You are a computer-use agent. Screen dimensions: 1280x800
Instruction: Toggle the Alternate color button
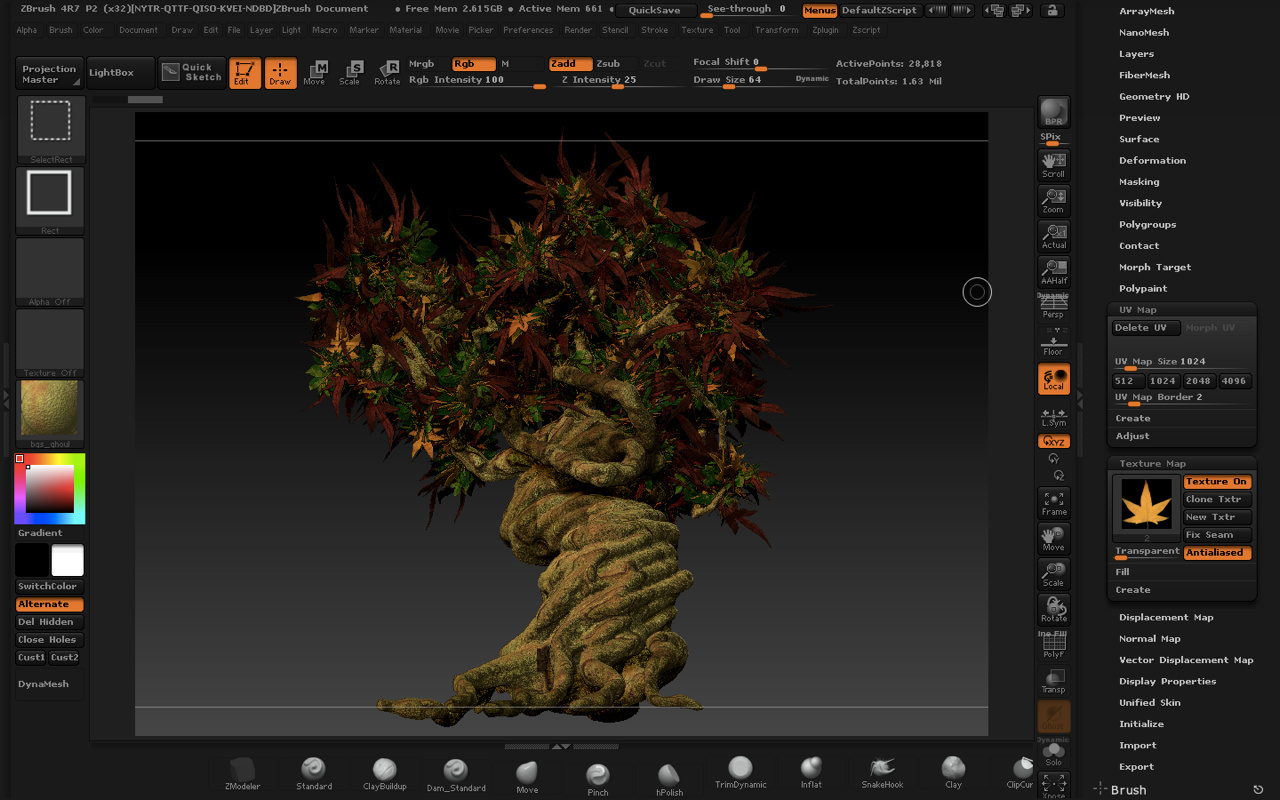[49, 604]
